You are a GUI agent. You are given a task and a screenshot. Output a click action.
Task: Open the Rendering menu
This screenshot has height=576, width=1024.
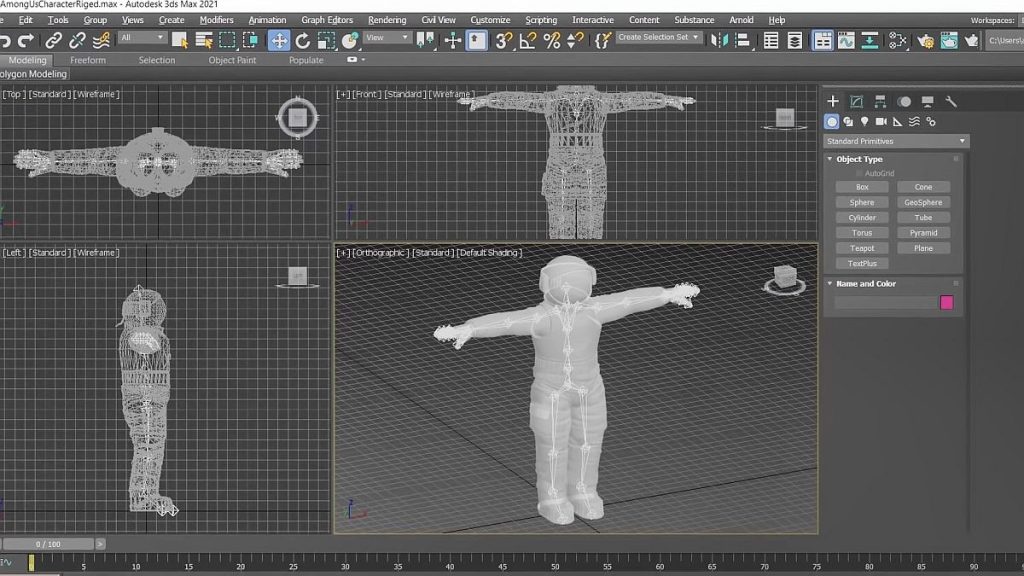387,20
